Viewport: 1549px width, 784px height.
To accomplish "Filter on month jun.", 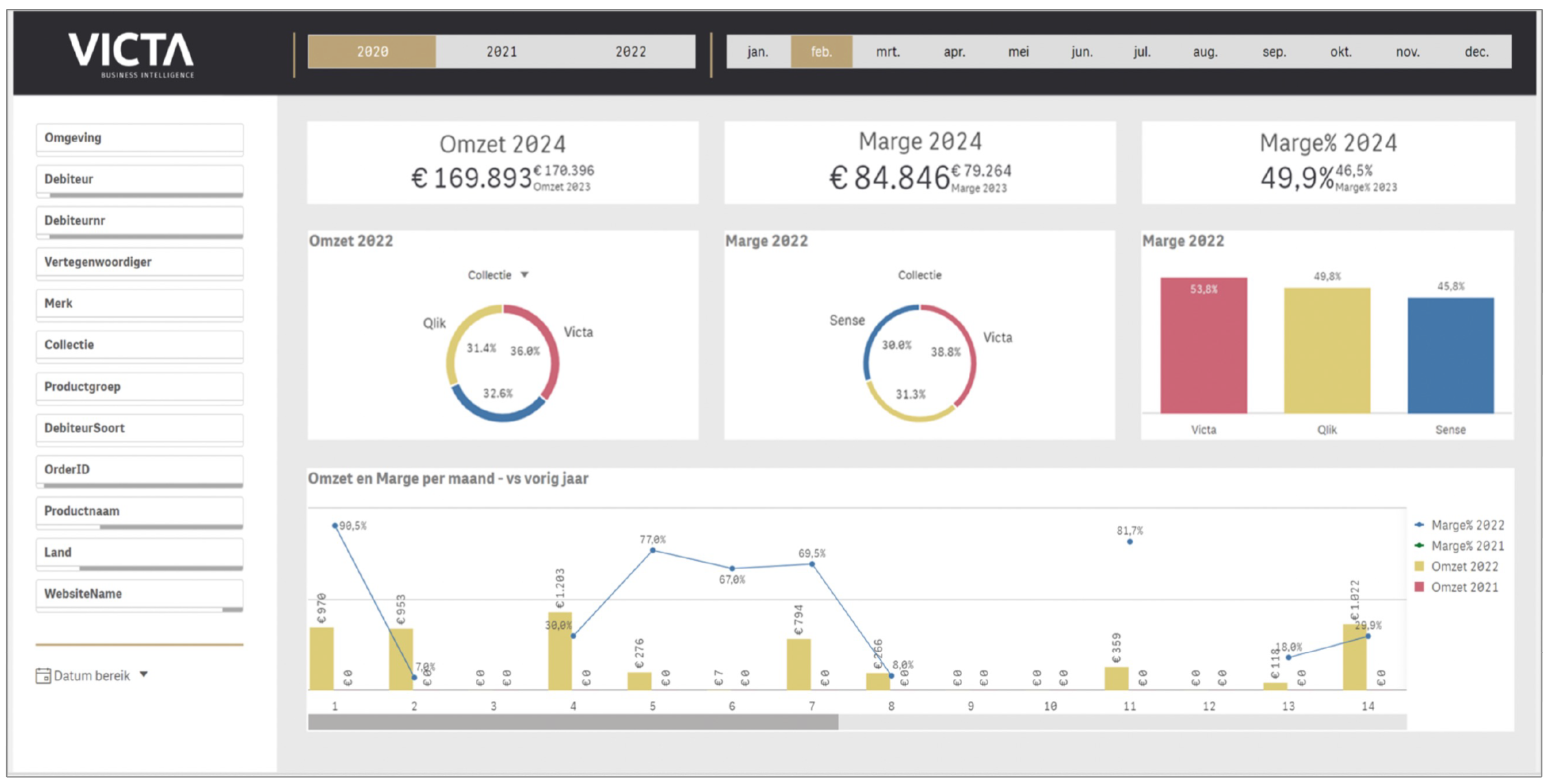I will click(x=1082, y=51).
